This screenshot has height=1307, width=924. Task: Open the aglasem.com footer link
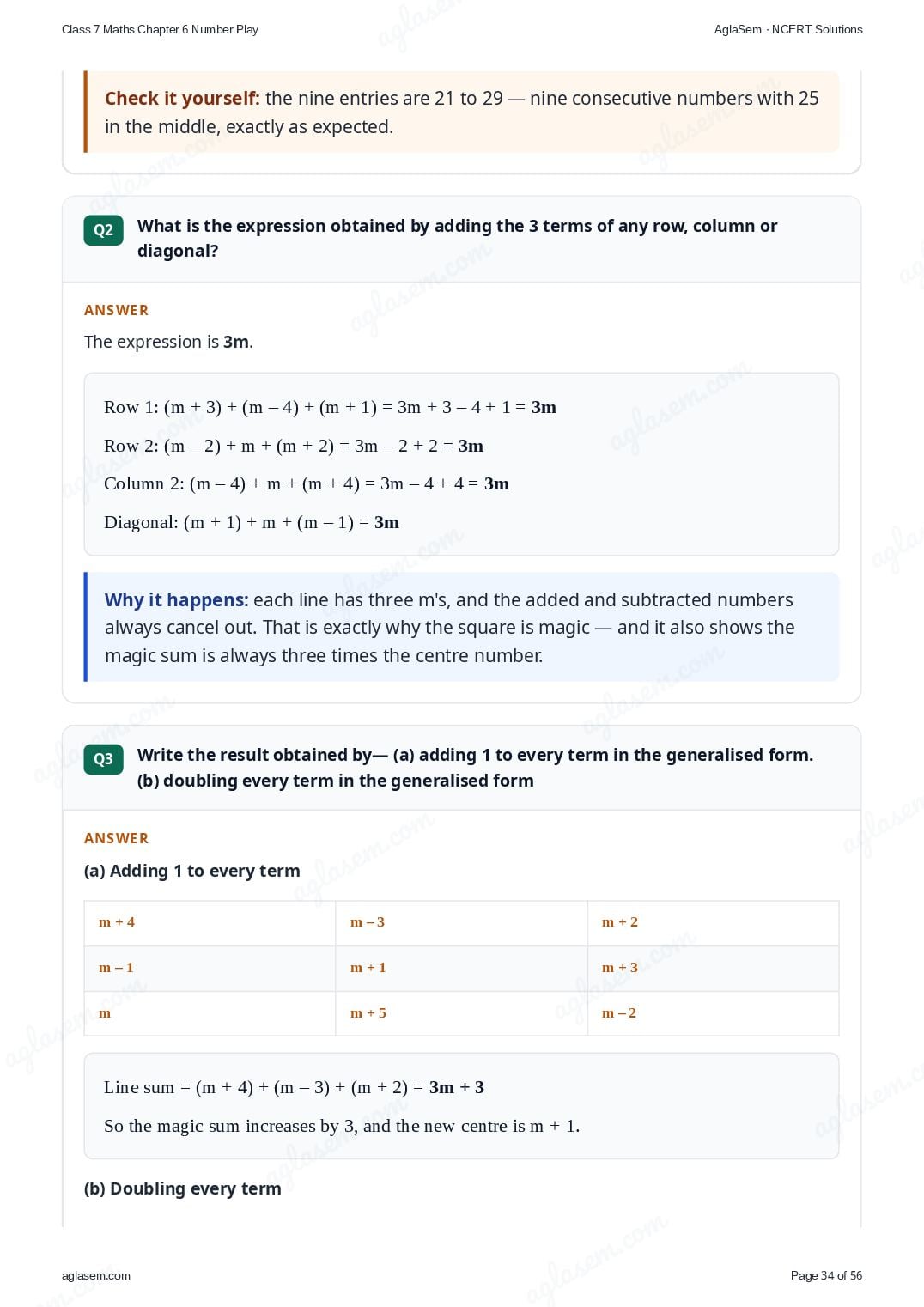(96, 1275)
